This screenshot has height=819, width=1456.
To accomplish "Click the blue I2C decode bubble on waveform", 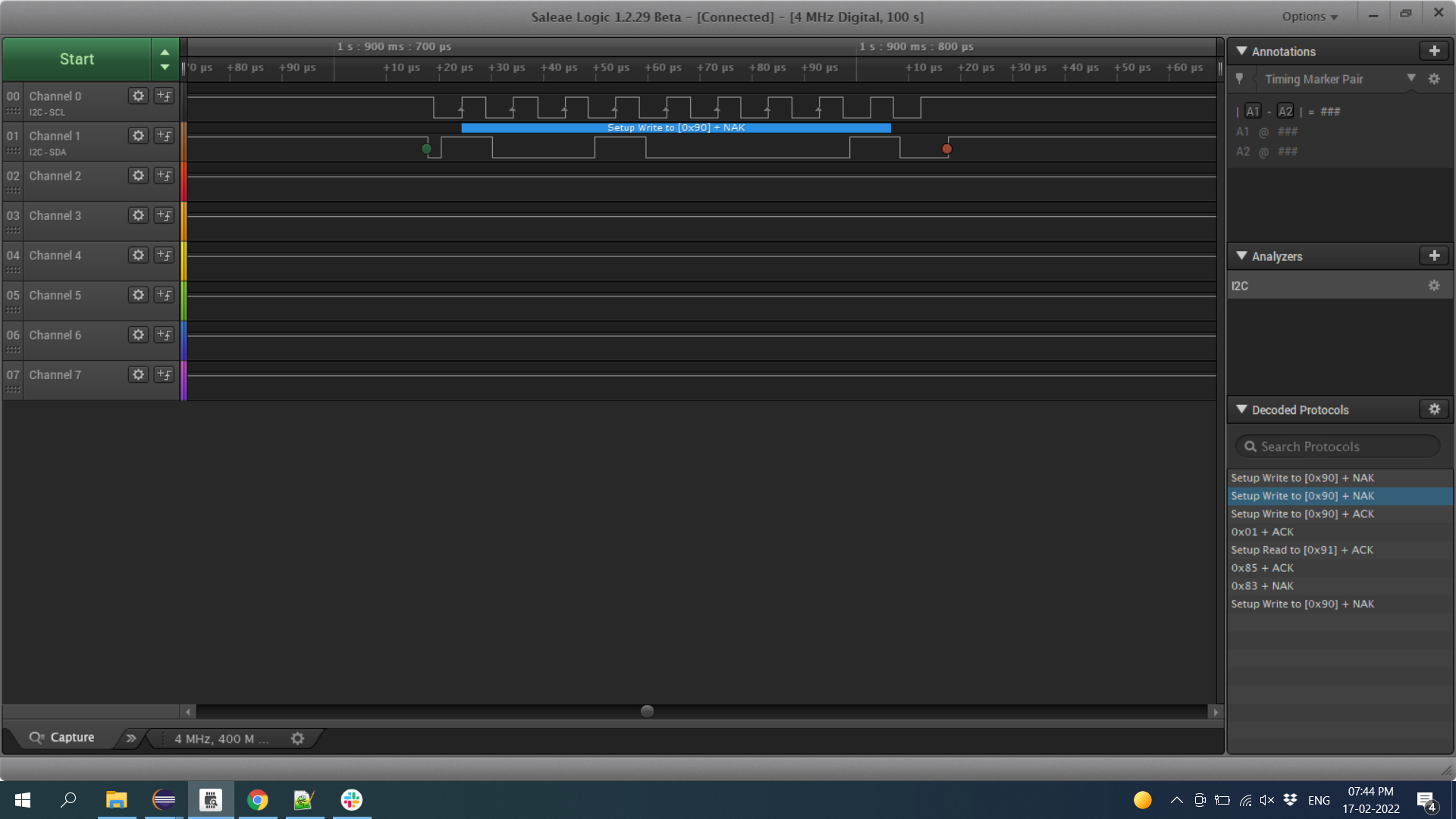I will pyautogui.click(x=676, y=127).
